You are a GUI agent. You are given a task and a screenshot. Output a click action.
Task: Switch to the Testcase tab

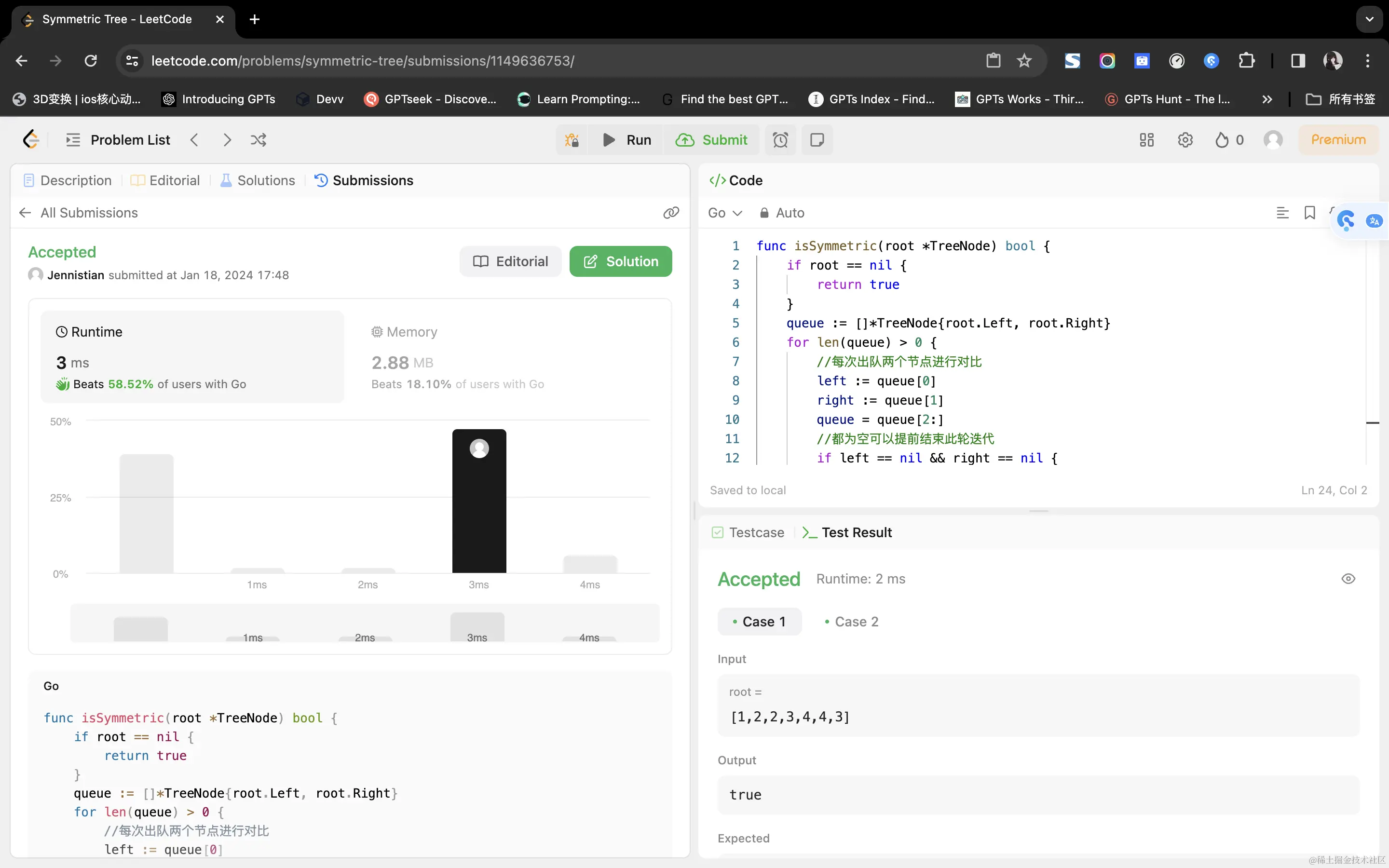pyautogui.click(x=748, y=533)
